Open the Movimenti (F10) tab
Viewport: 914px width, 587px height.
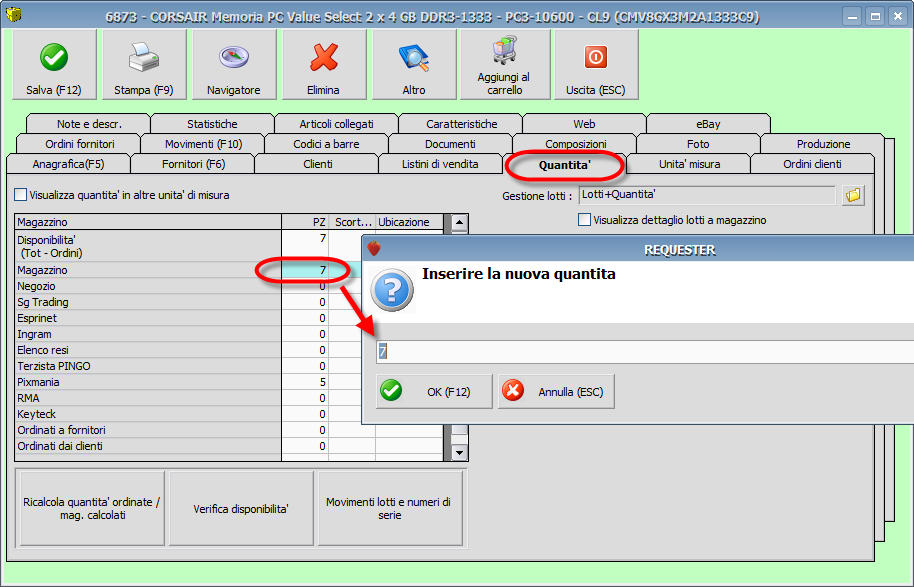pos(203,144)
